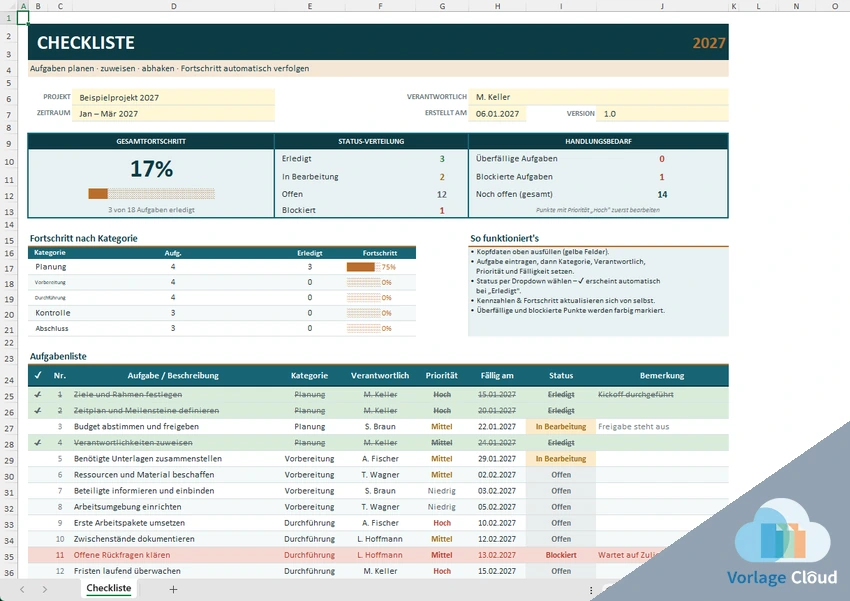Click the Planung progress bar showing 75%
Screen dimensions: 850x601
[364, 267]
